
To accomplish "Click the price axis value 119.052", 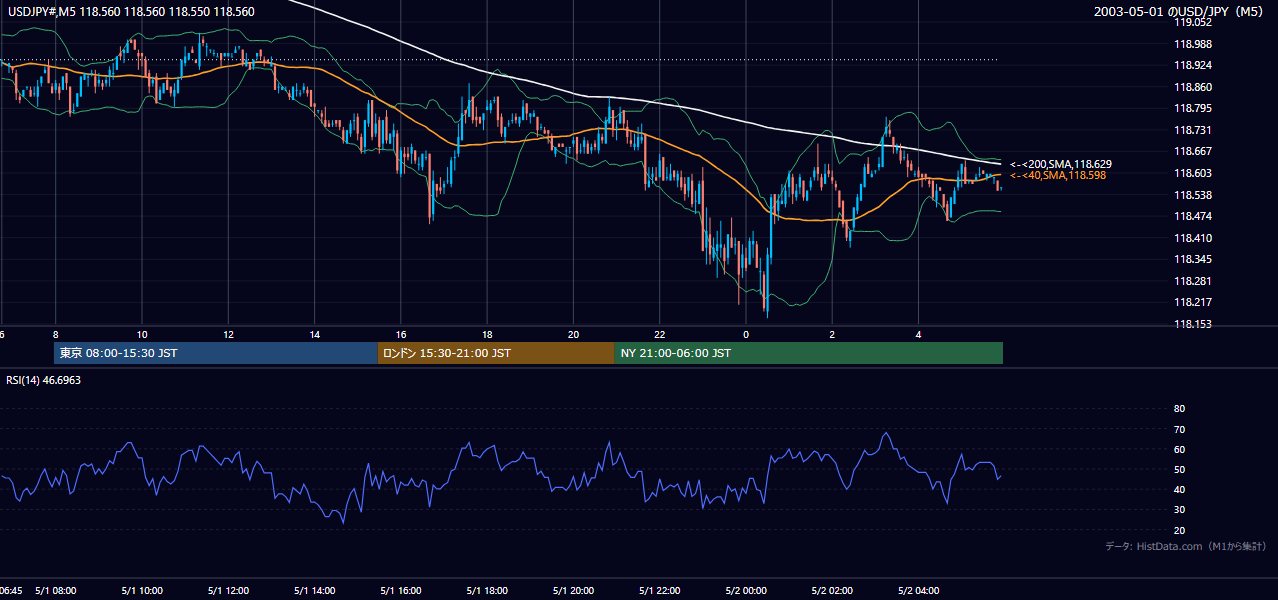I will pos(1192,22).
